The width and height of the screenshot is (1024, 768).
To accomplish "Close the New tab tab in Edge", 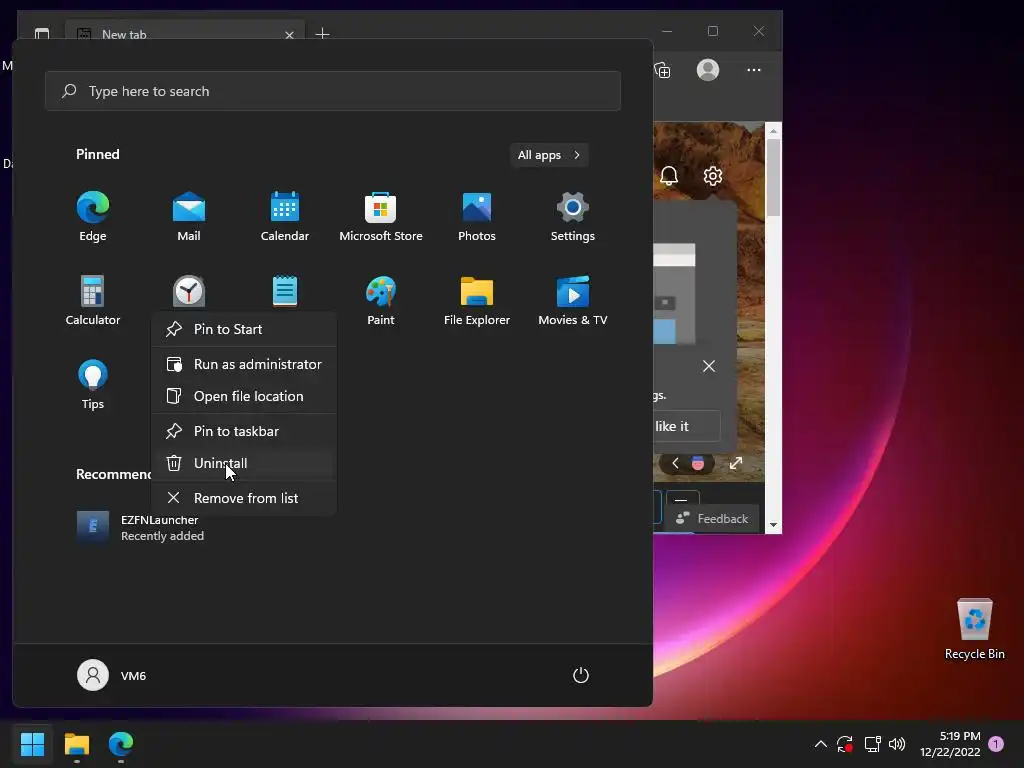I will 289,35.
